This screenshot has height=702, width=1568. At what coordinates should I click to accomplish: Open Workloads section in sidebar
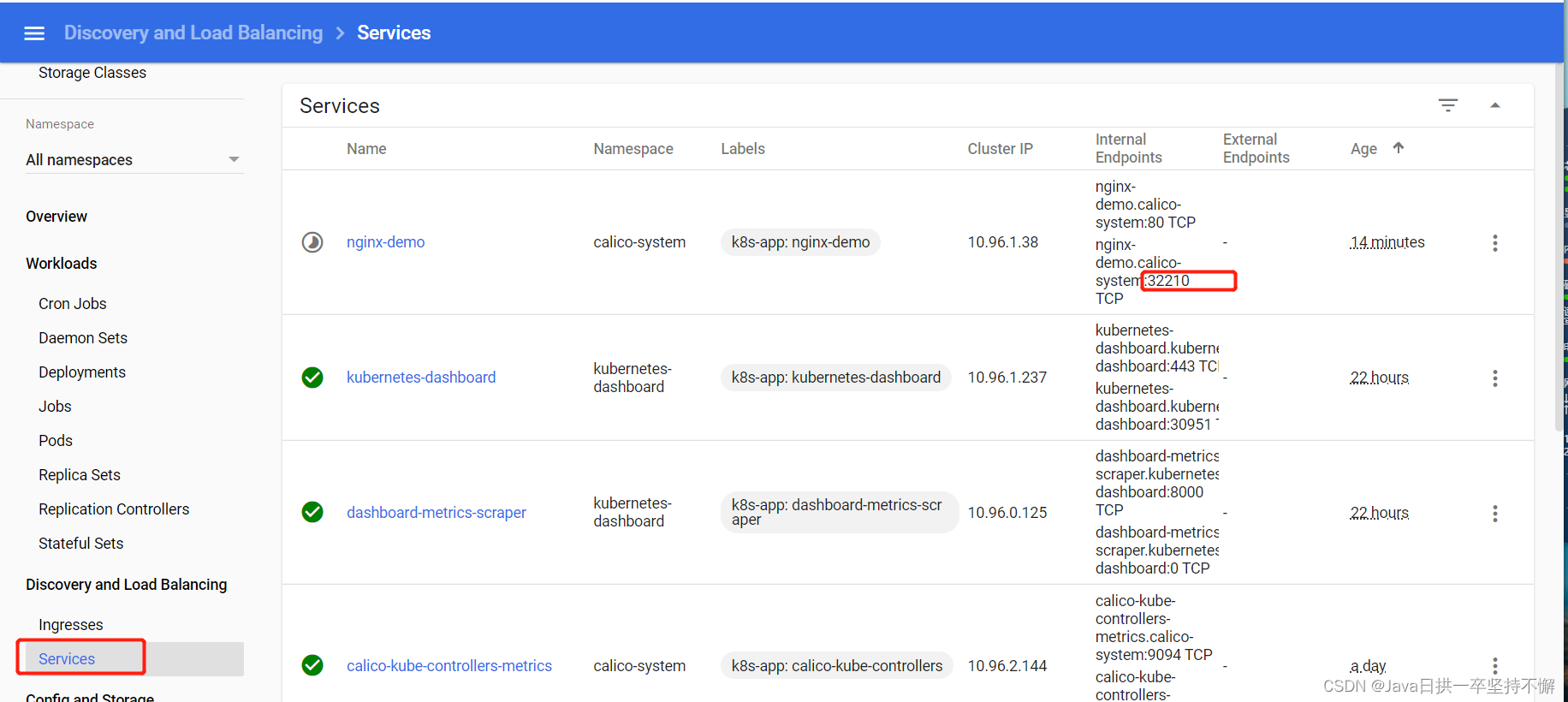(x=62, y=264)
